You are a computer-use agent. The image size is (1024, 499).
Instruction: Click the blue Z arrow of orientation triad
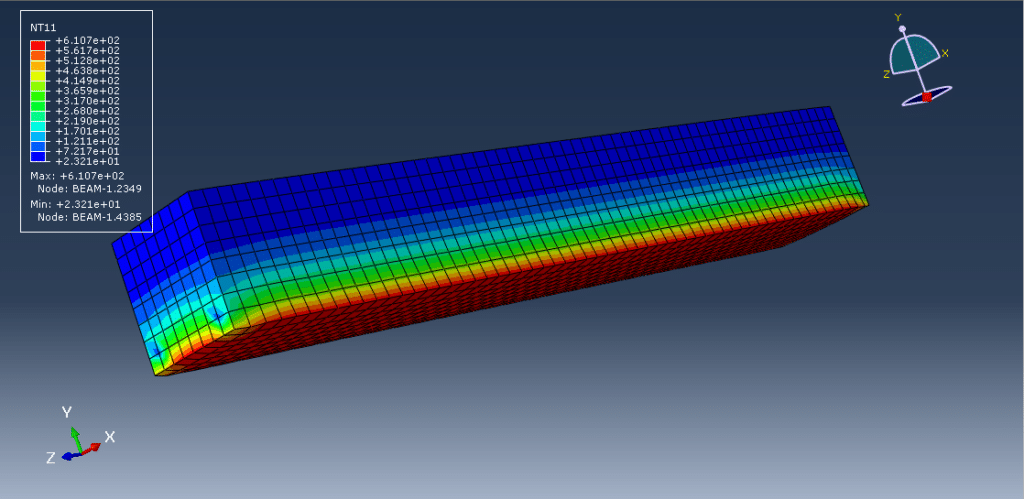click(69, 455)
